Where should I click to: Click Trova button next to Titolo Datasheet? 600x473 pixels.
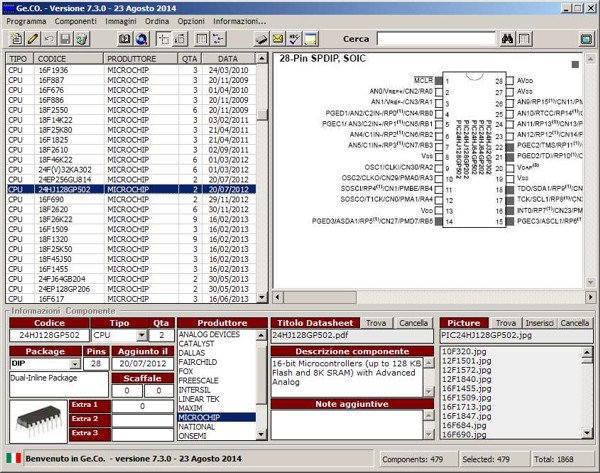click(376, 323)
